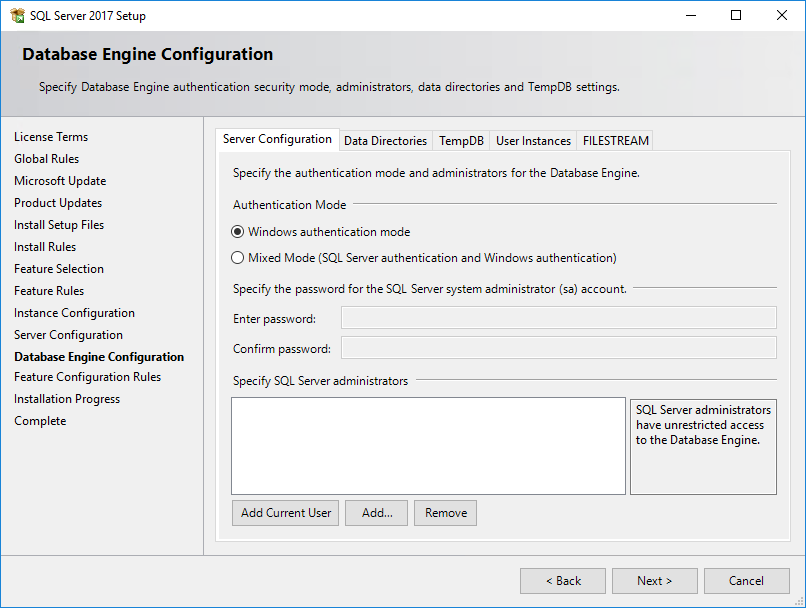
Task: Click the Server Configuration step in sidebar
Action: pos(68,335)
